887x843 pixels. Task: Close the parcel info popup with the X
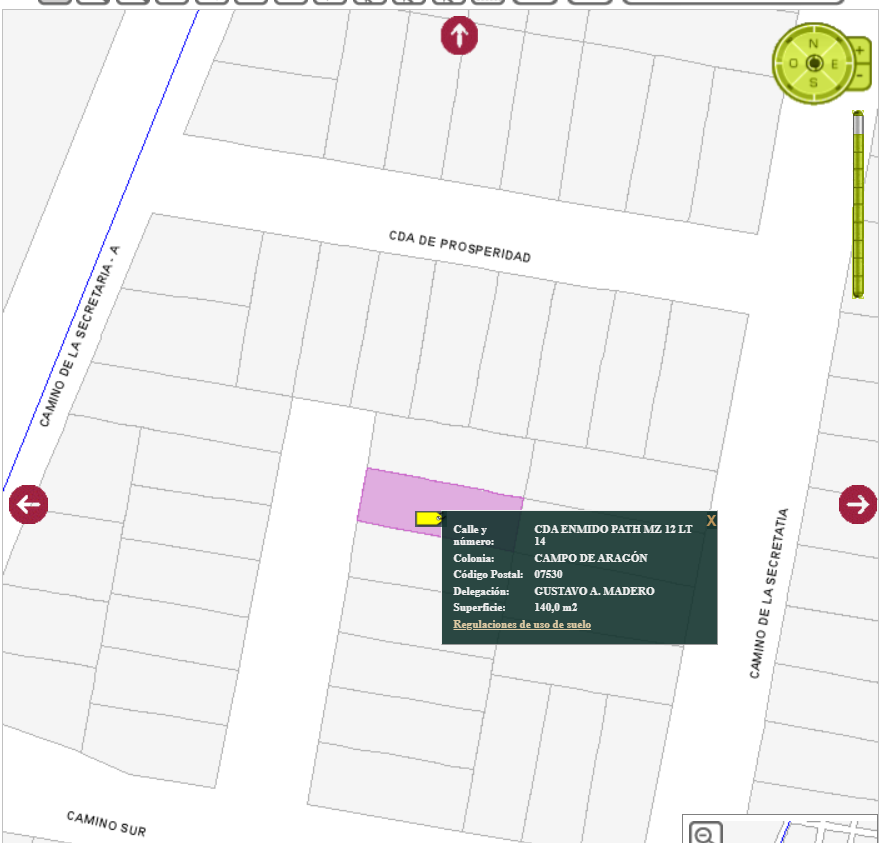tap(711, 521)
